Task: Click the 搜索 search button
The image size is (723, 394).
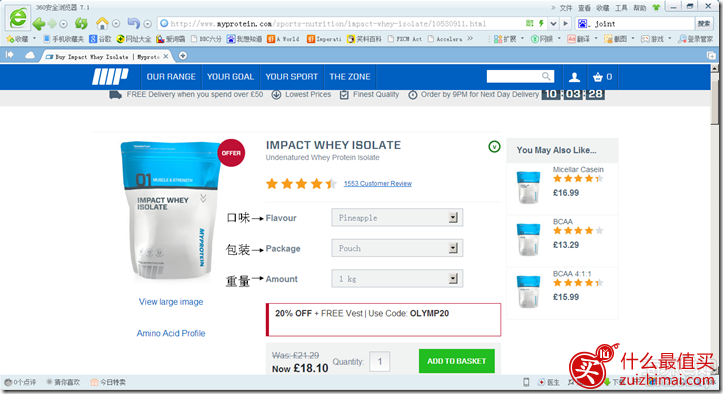Action: coord(704,24)
